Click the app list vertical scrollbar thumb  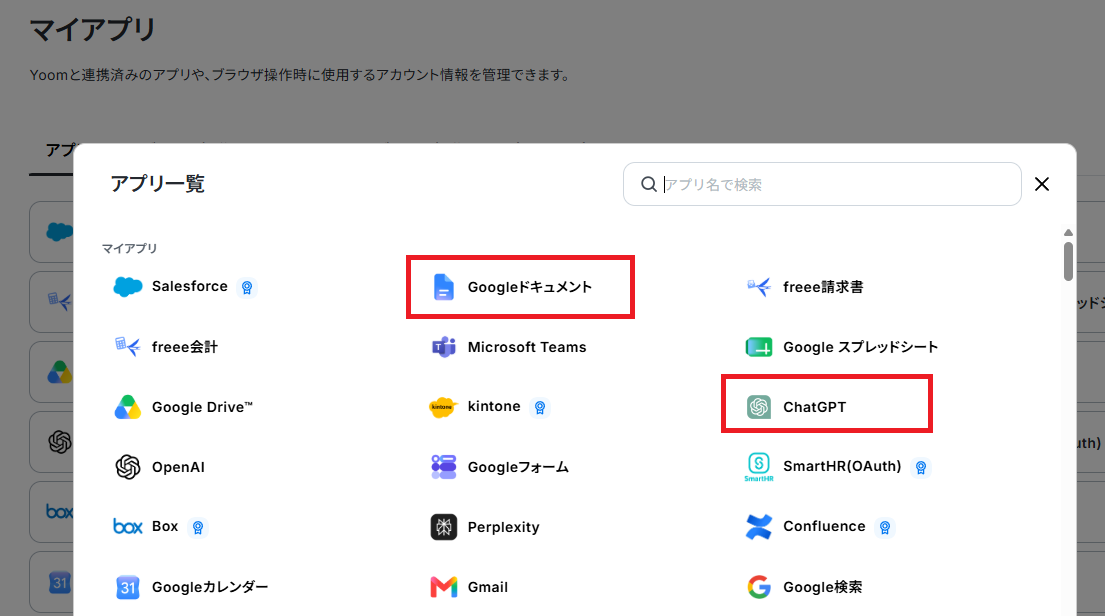pos(1068,261)
